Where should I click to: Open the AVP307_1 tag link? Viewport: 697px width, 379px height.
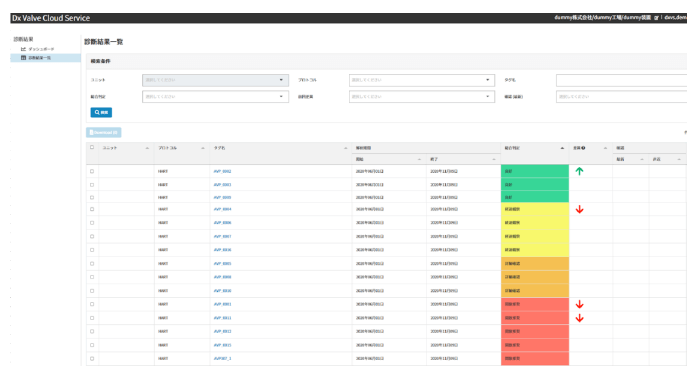point(222,358)
